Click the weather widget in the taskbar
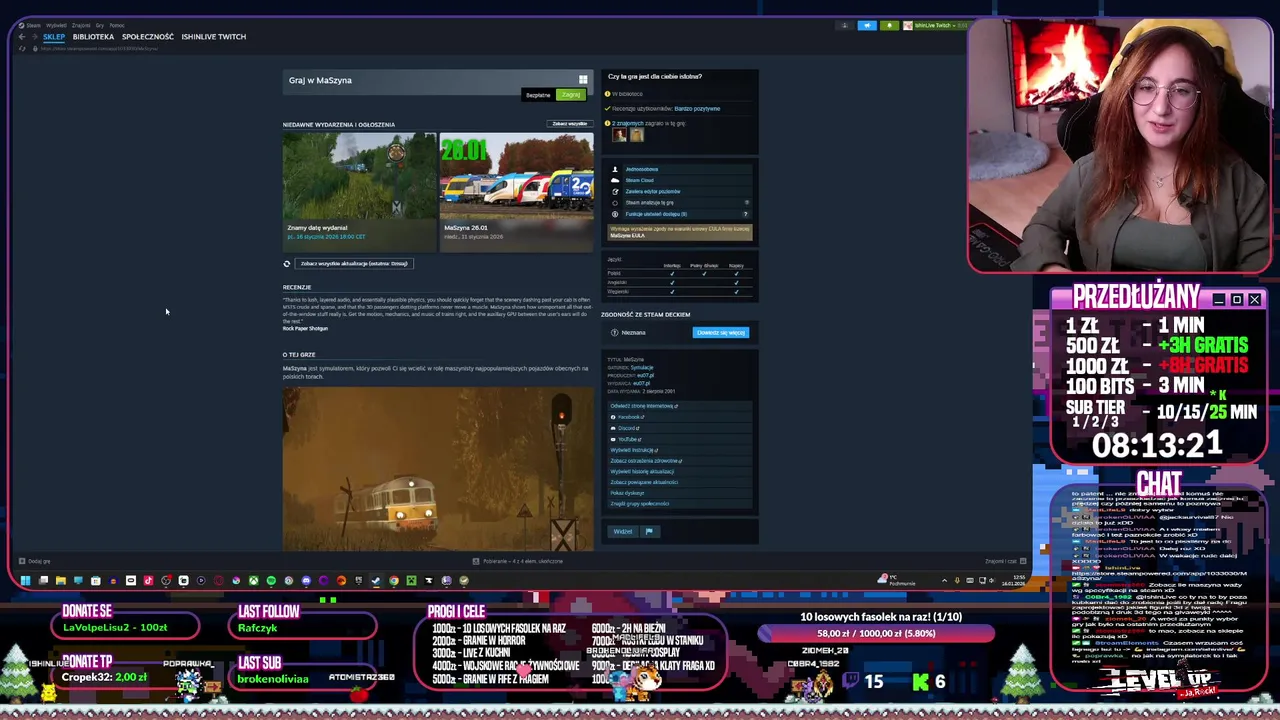Image resolution: width=1280 pixels, height=720 pixels. coord(896,580)
